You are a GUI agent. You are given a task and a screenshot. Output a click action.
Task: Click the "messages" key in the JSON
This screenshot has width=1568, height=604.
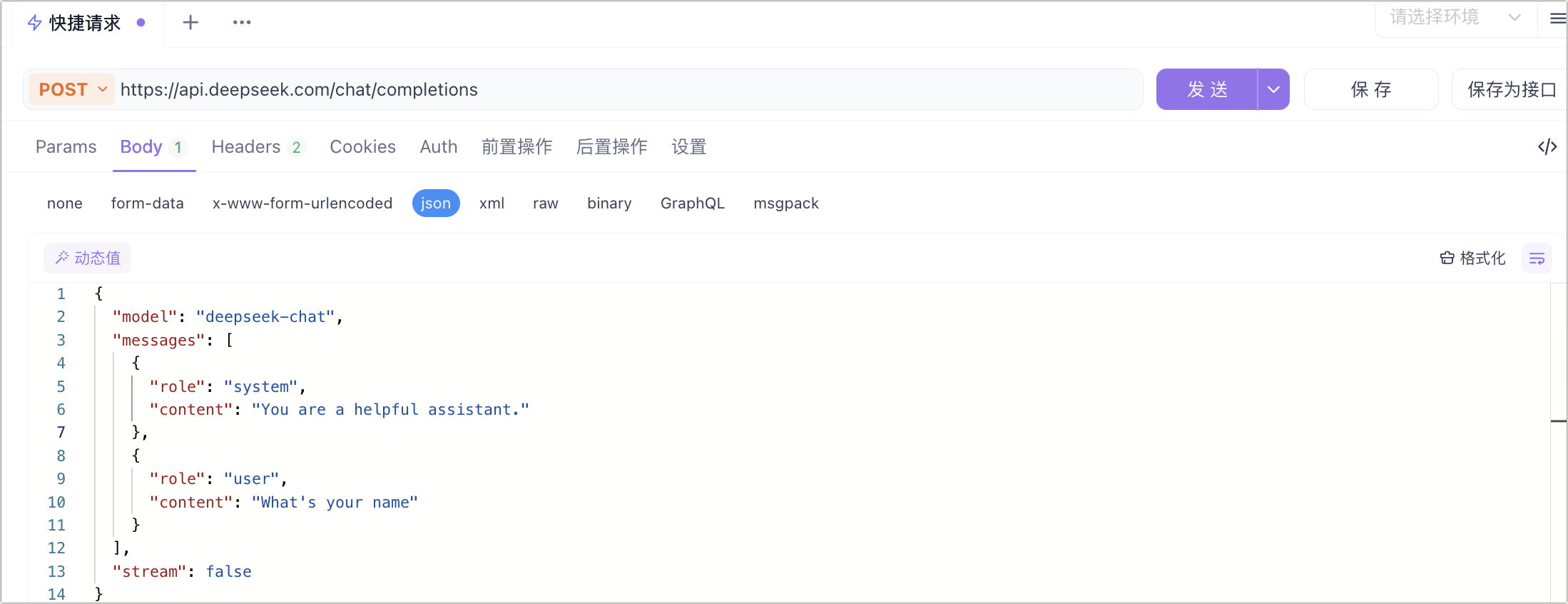(x=159, y=341)
